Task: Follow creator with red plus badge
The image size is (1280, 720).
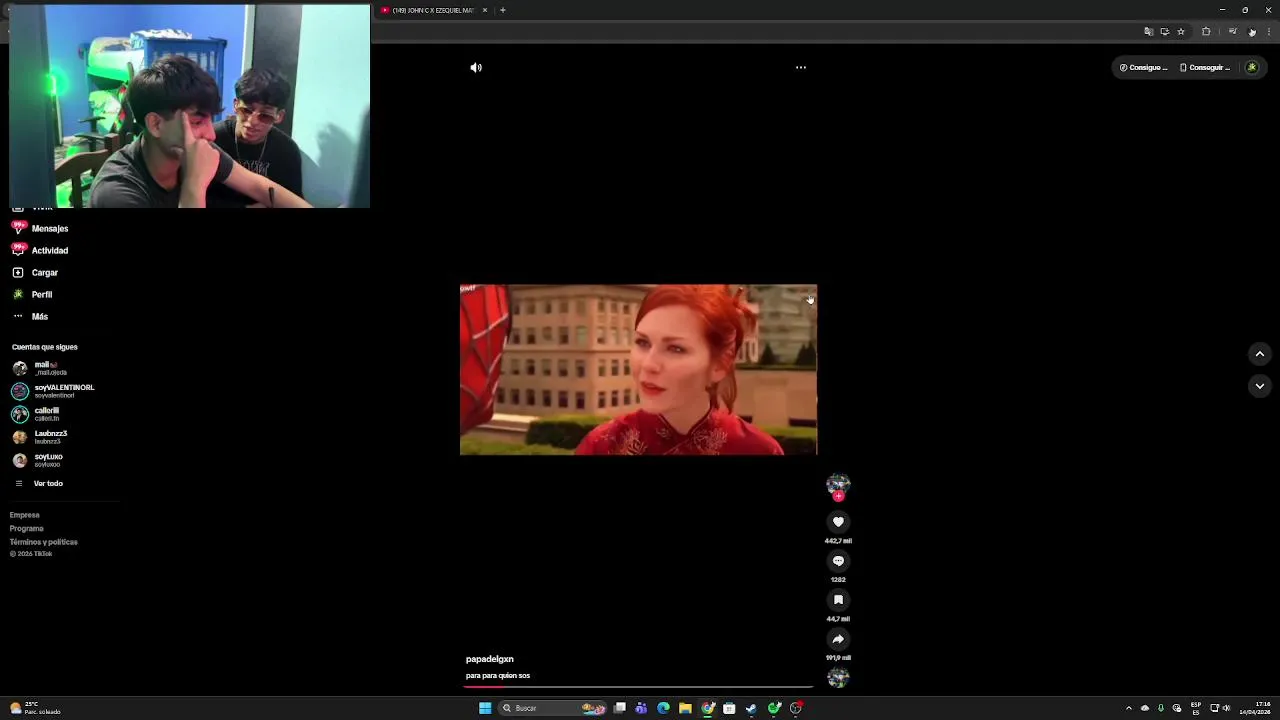Action: 838,496
